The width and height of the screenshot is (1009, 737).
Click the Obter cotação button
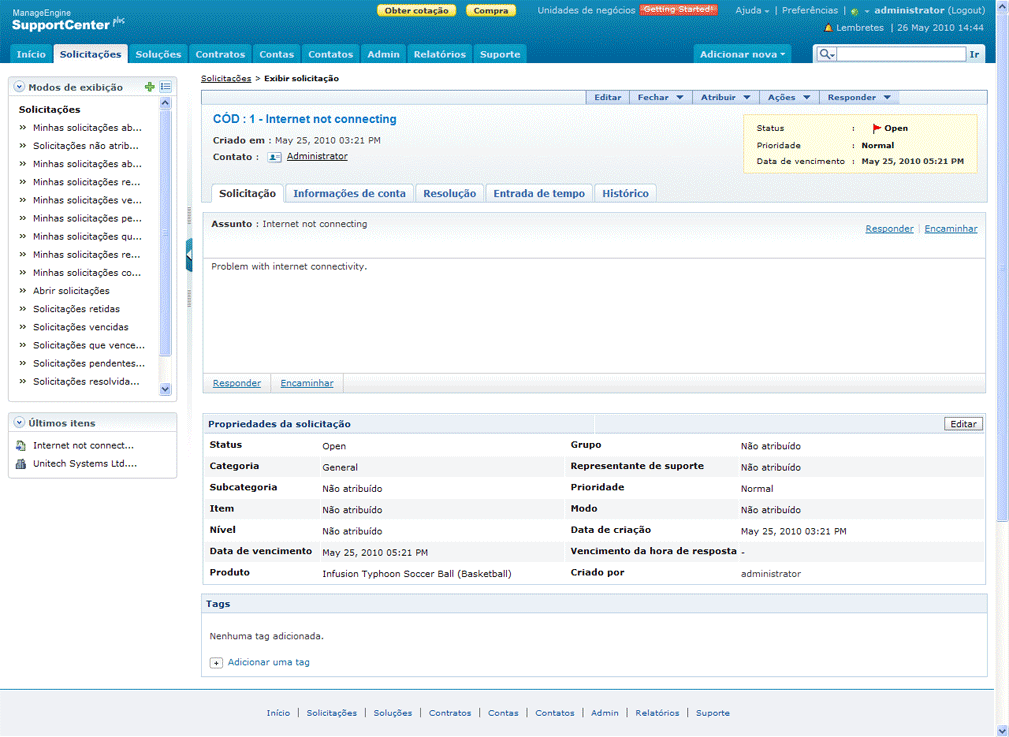click(x=416, y=11)
